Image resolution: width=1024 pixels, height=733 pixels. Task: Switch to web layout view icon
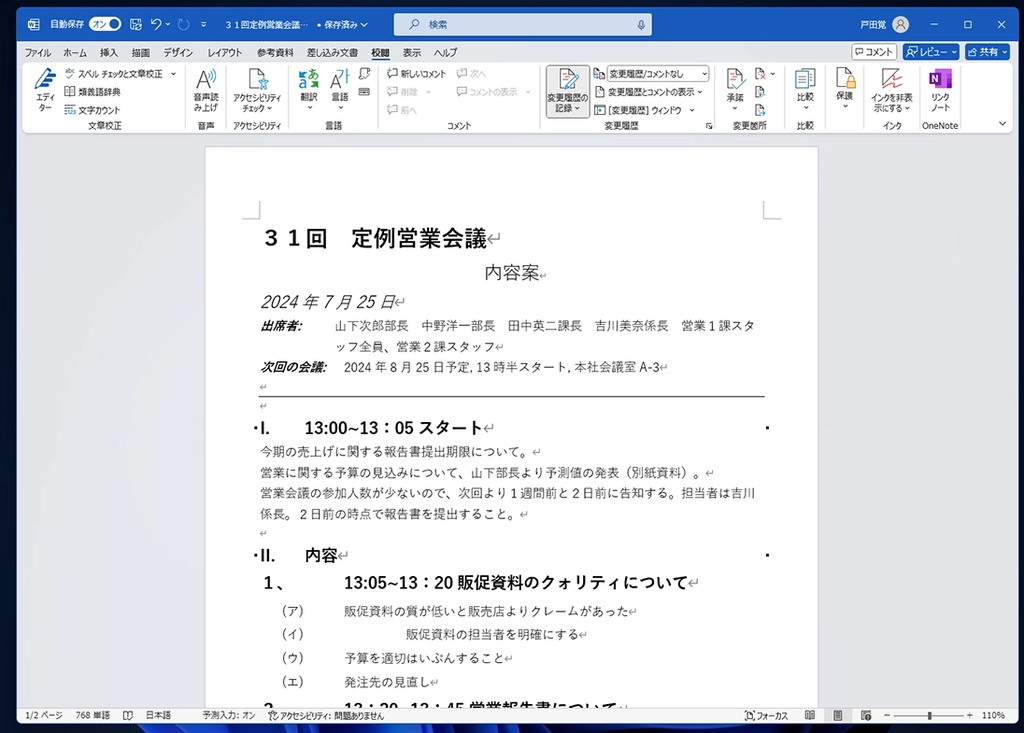coord(866,715)
